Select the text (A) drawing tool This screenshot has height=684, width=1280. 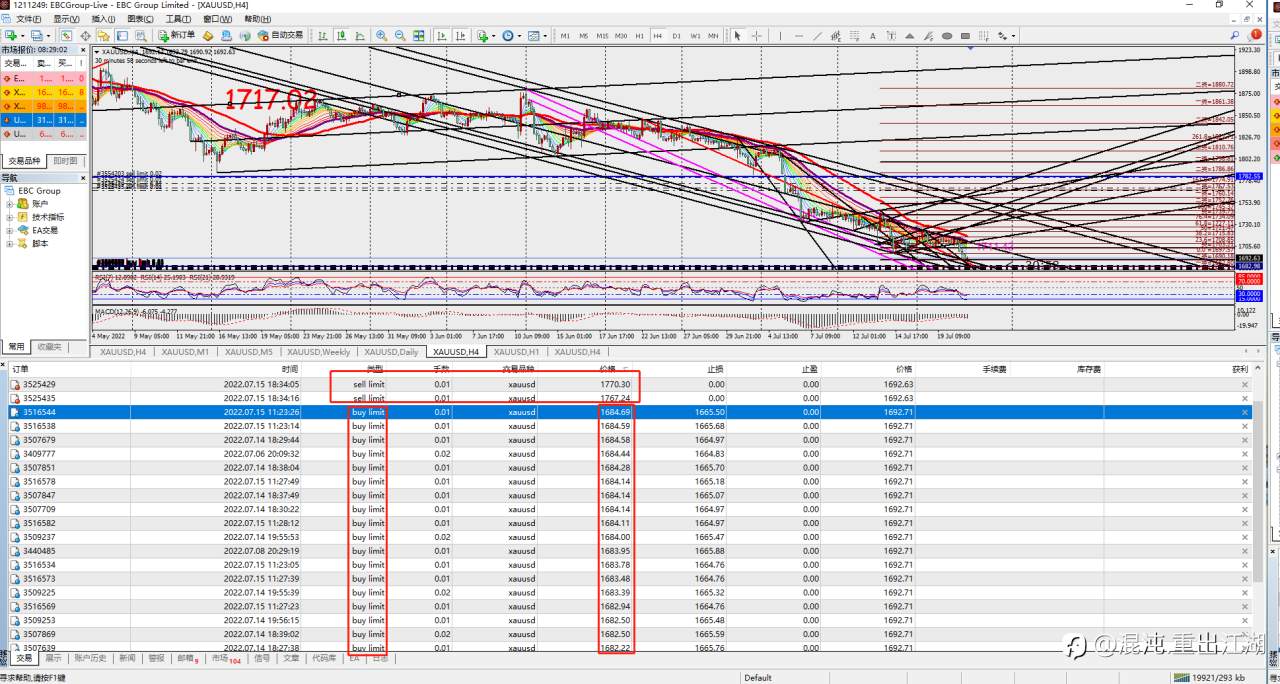coord(872,36)
